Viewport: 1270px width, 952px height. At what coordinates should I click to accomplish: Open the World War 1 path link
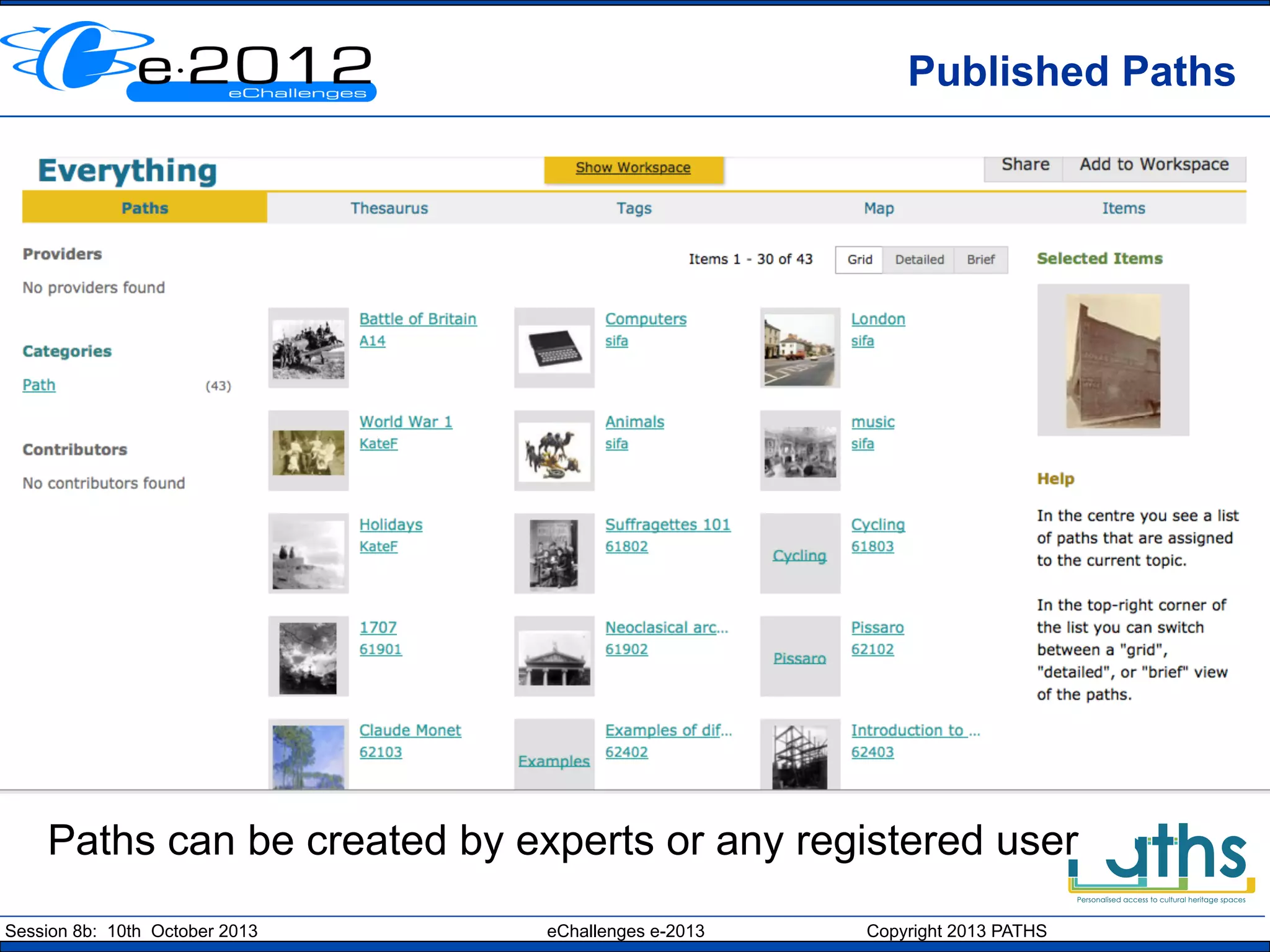pyautogui.click(x=406, y=422)
